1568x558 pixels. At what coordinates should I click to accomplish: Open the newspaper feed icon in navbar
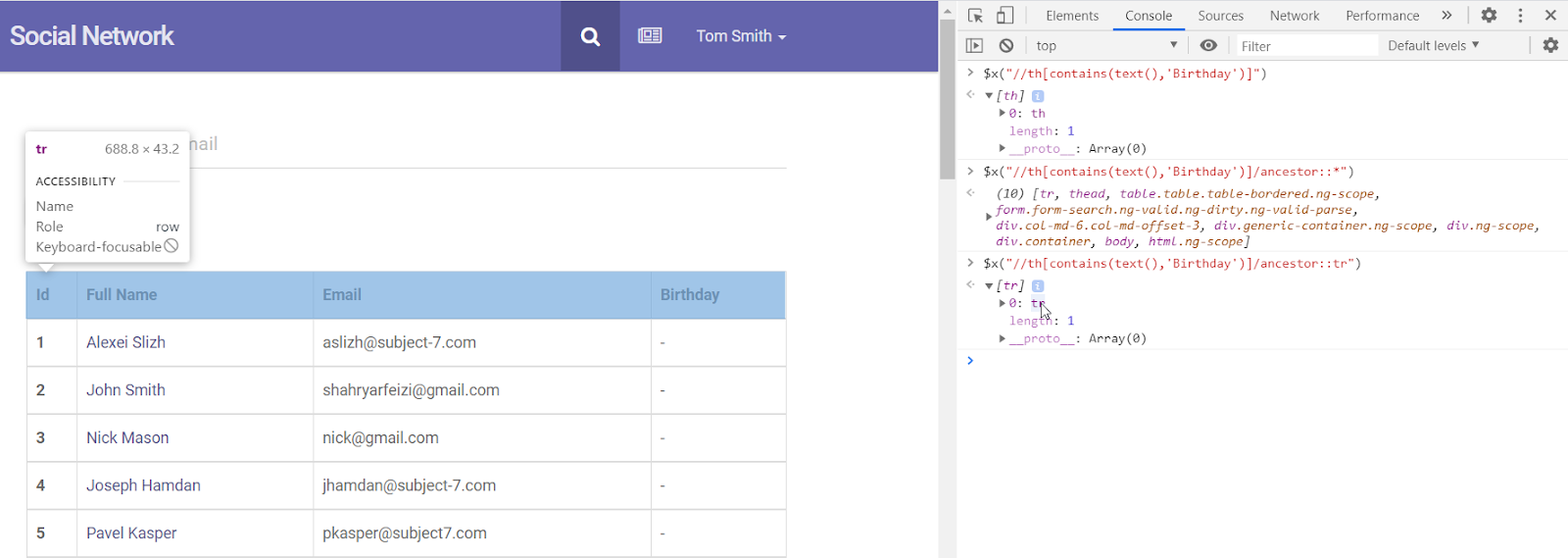pos(650,36)
